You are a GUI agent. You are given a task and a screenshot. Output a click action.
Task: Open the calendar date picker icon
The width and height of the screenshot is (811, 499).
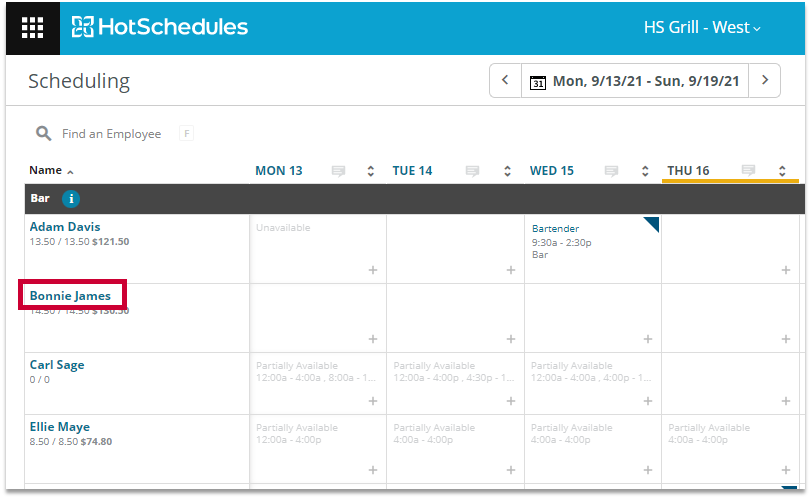(537, 81)
